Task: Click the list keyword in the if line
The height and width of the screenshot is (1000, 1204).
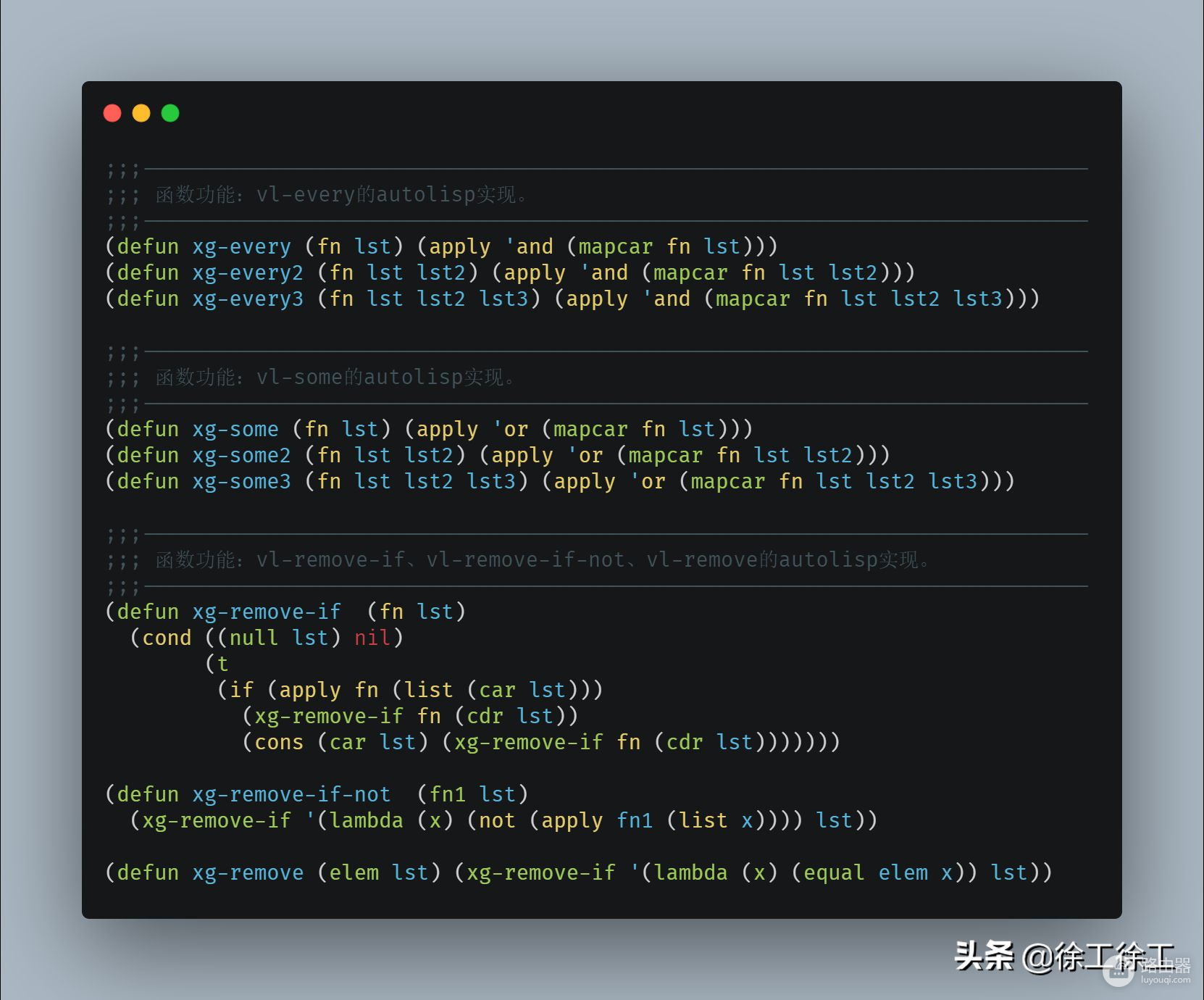Action: pyautogui.click(x=429, y=691)
